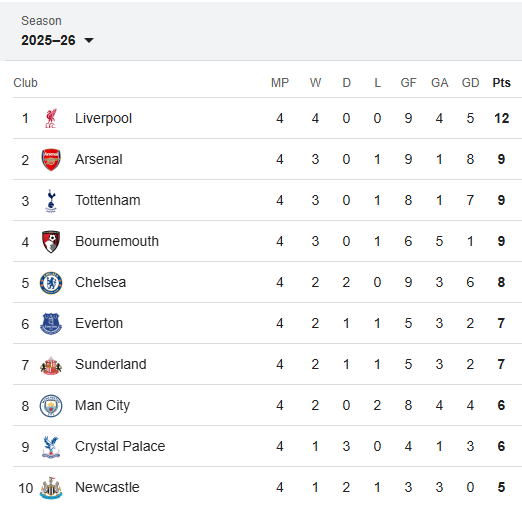Open the Liverpool team link
522x506 pixels.
(103, 118)
